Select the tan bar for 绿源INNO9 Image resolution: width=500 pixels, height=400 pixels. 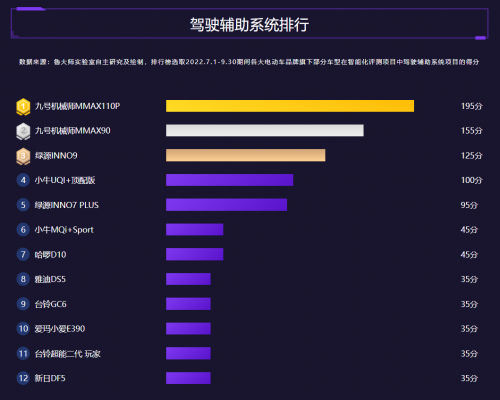click(246, 155)
